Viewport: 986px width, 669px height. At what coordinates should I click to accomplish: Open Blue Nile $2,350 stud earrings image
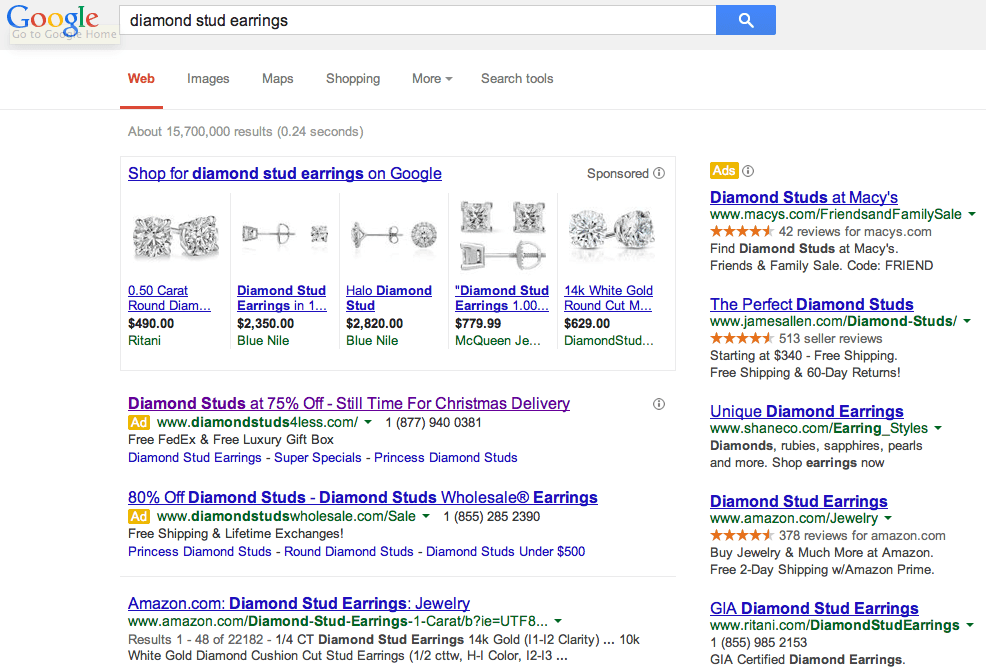click(x=285, y=235)
